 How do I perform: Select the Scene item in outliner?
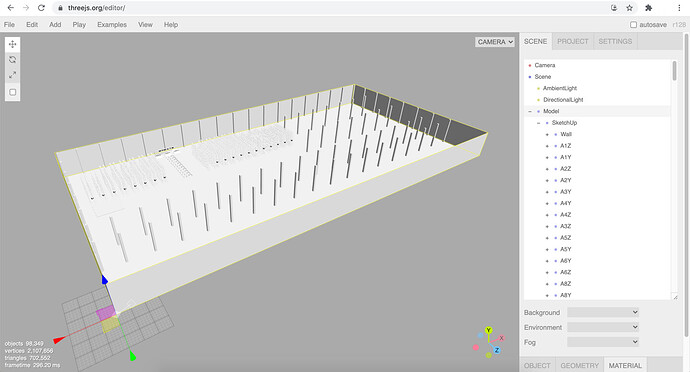597,77
